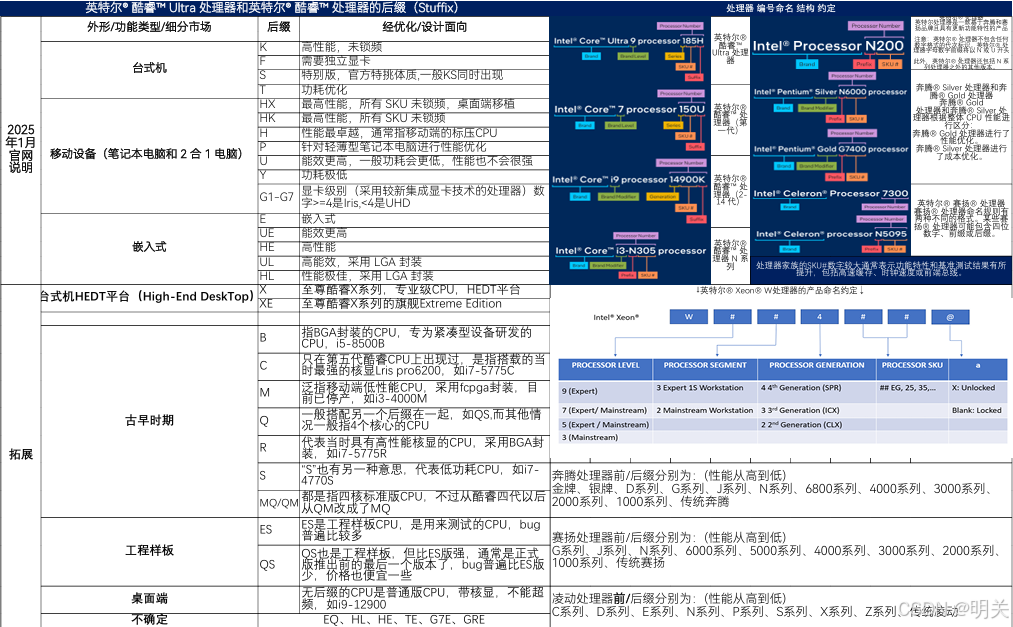The image size is (1013, 627).
Task: Click the UE suffix cell
Action: pos(278,234)
